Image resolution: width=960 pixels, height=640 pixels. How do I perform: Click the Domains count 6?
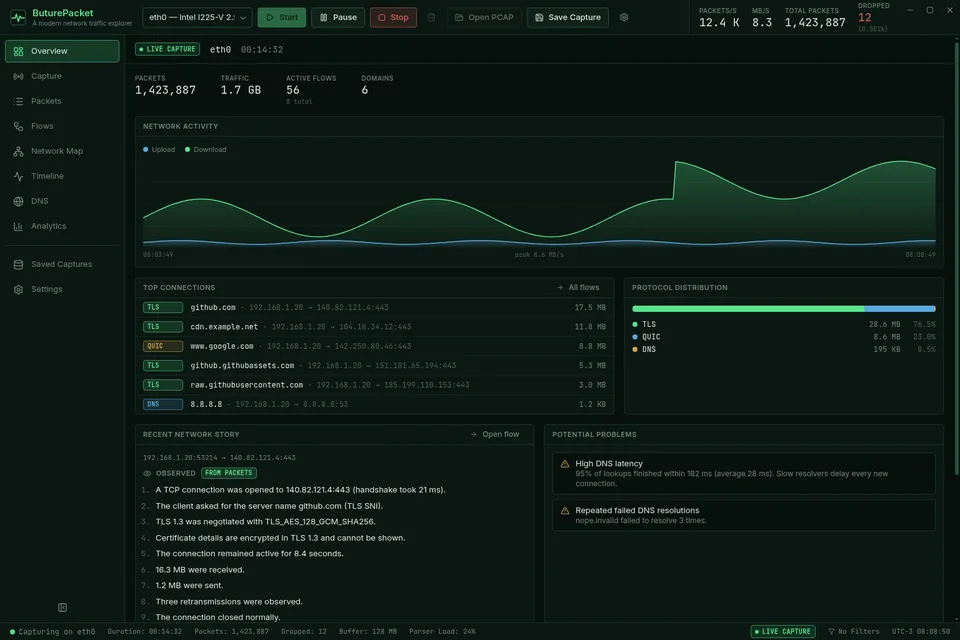tap(365, 90)
